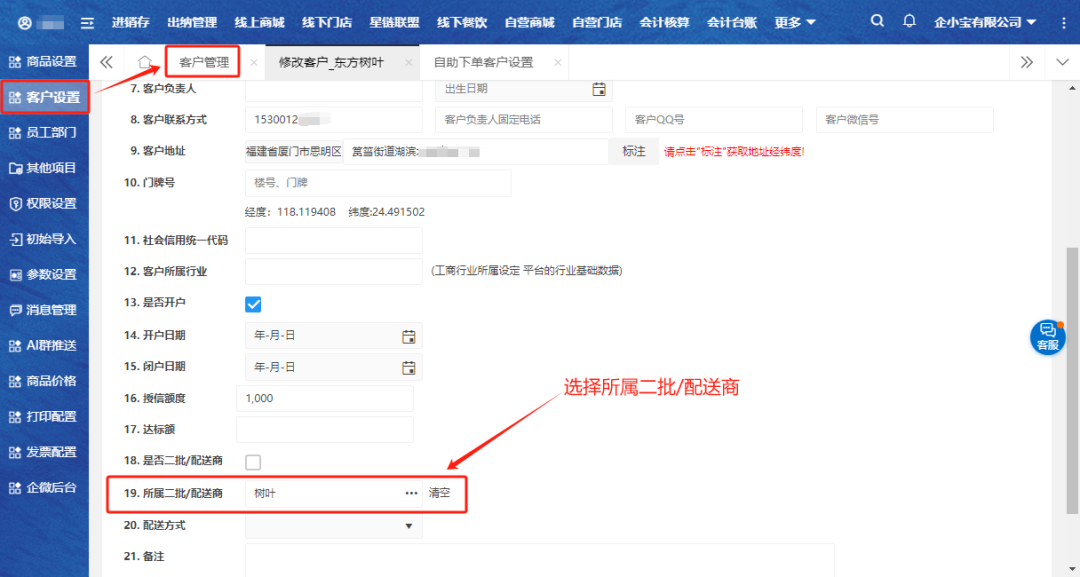This screenshot has width=1080, height=577.
Task: Open the notification bell
Action: point(909,21)
